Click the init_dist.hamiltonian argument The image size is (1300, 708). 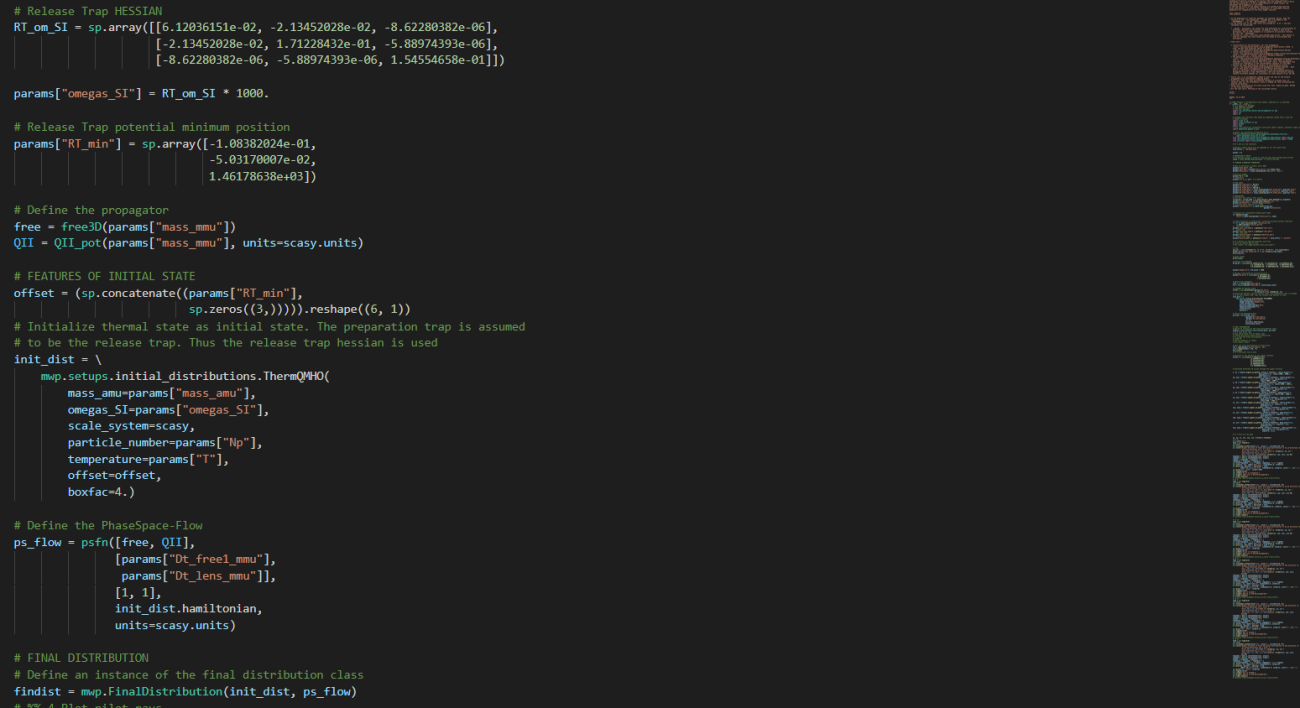pos(188,608)
